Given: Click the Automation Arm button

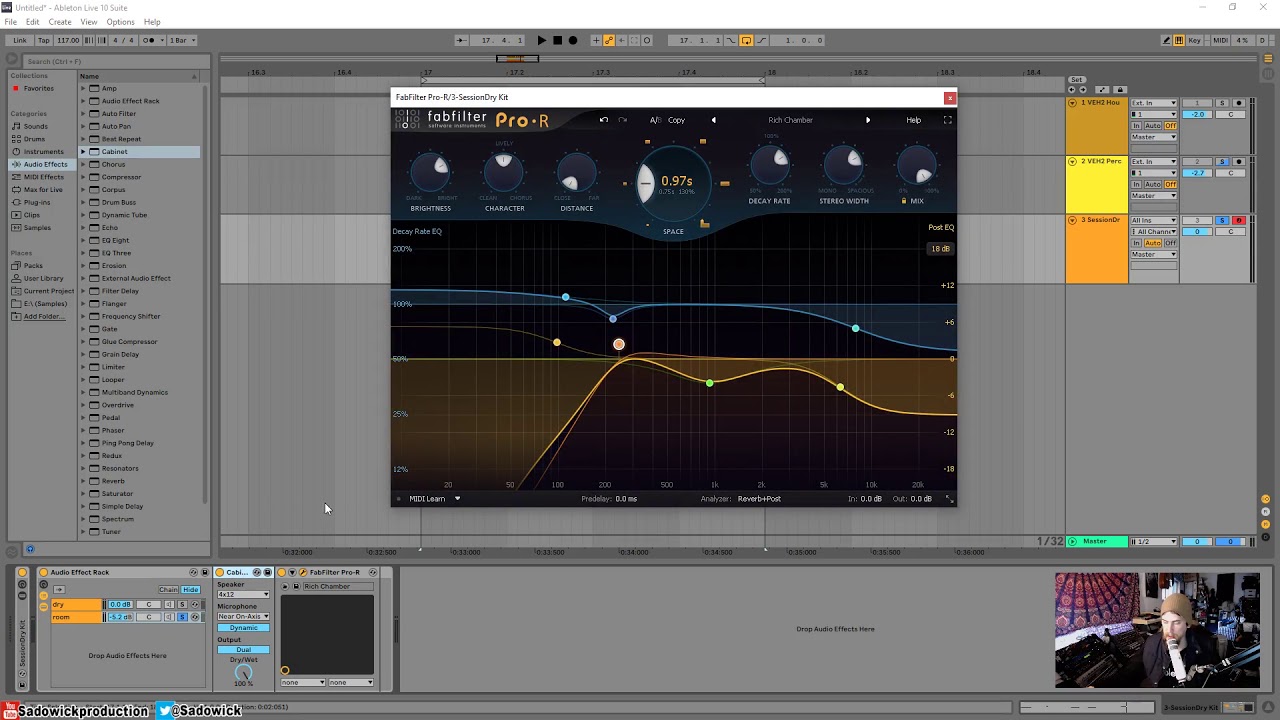Looking at the screenshot, I should click(x=609, y=40).
